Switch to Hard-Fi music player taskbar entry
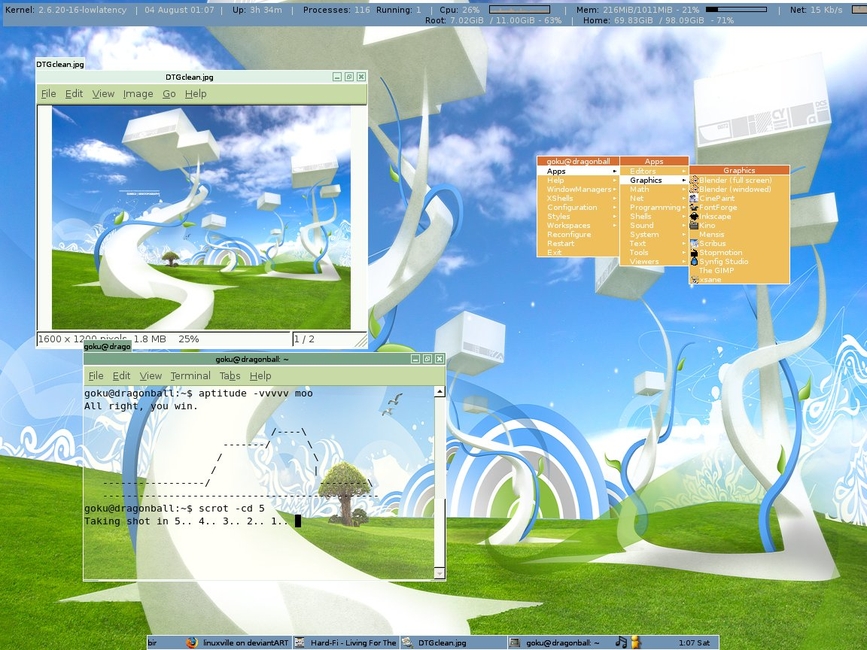Screen dimensions: 867x650 pos(346,642)
